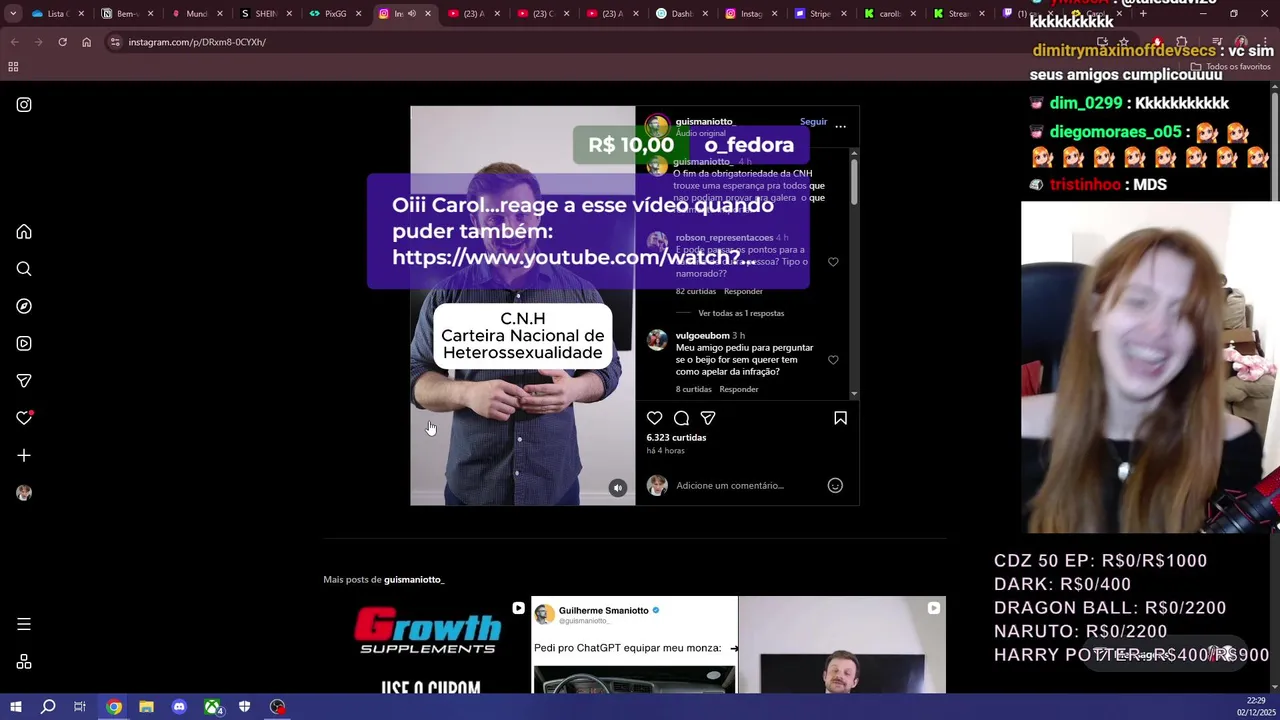Click browser home button

tap(86, 42)
